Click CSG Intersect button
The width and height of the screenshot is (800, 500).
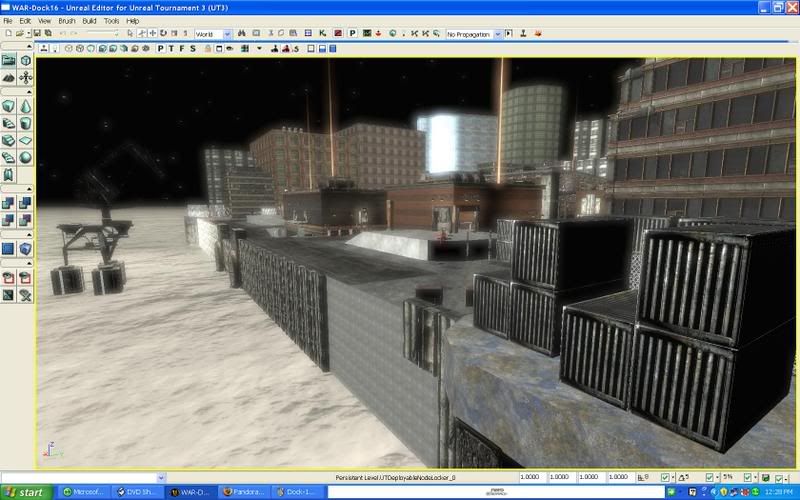[8, 220]
